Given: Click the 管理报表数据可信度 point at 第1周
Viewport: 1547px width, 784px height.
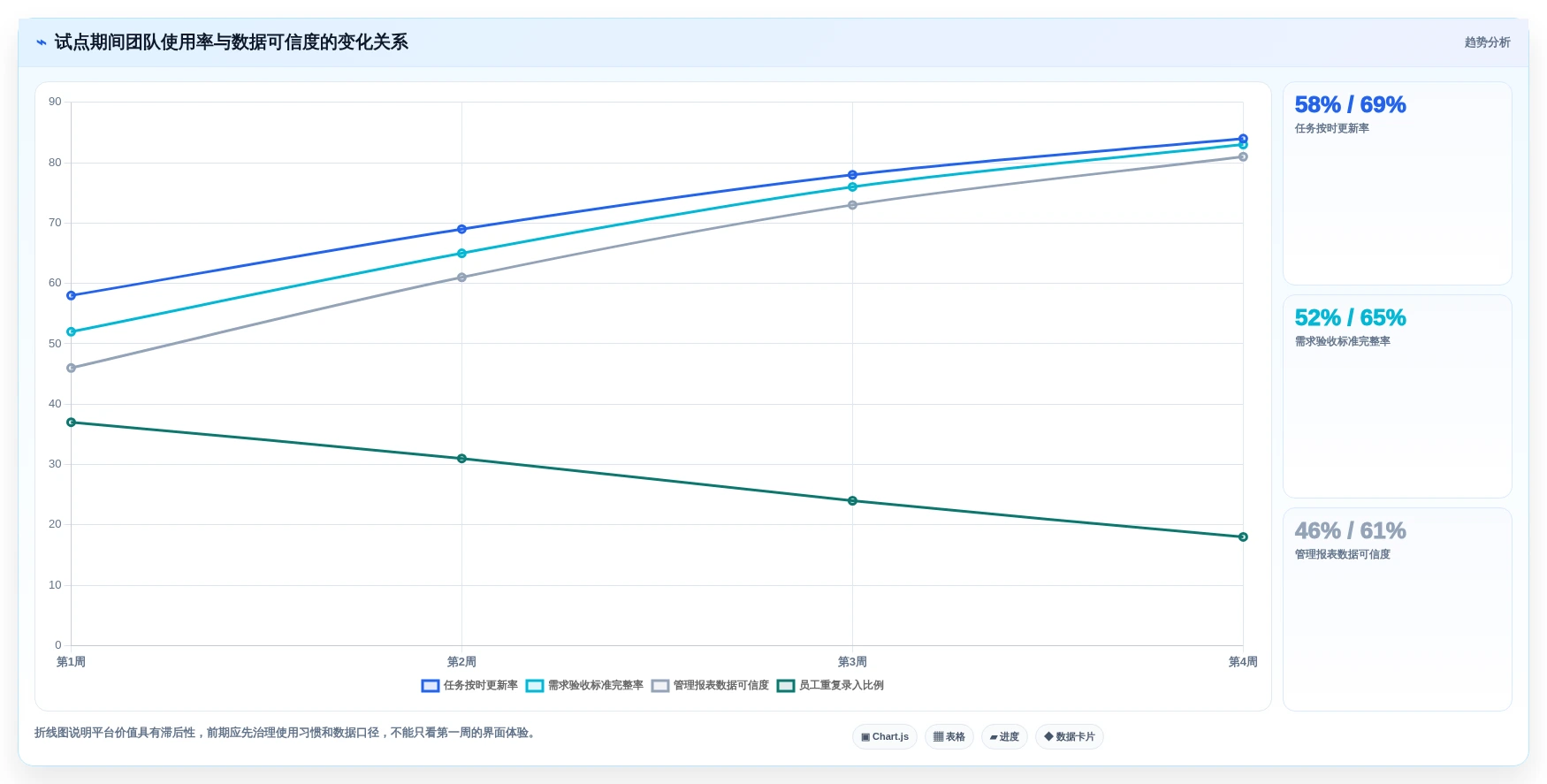Looking at the screenshot, I should tap(72, 369).
